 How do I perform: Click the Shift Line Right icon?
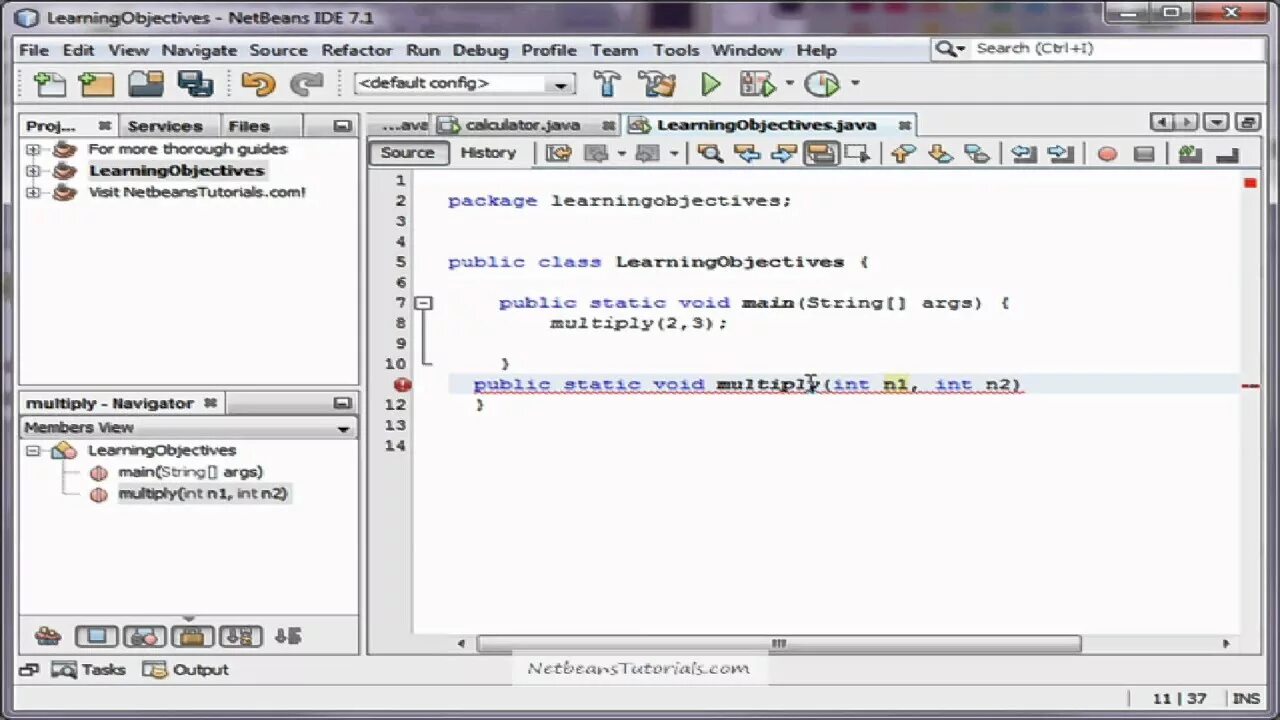tap(1060, 153)
